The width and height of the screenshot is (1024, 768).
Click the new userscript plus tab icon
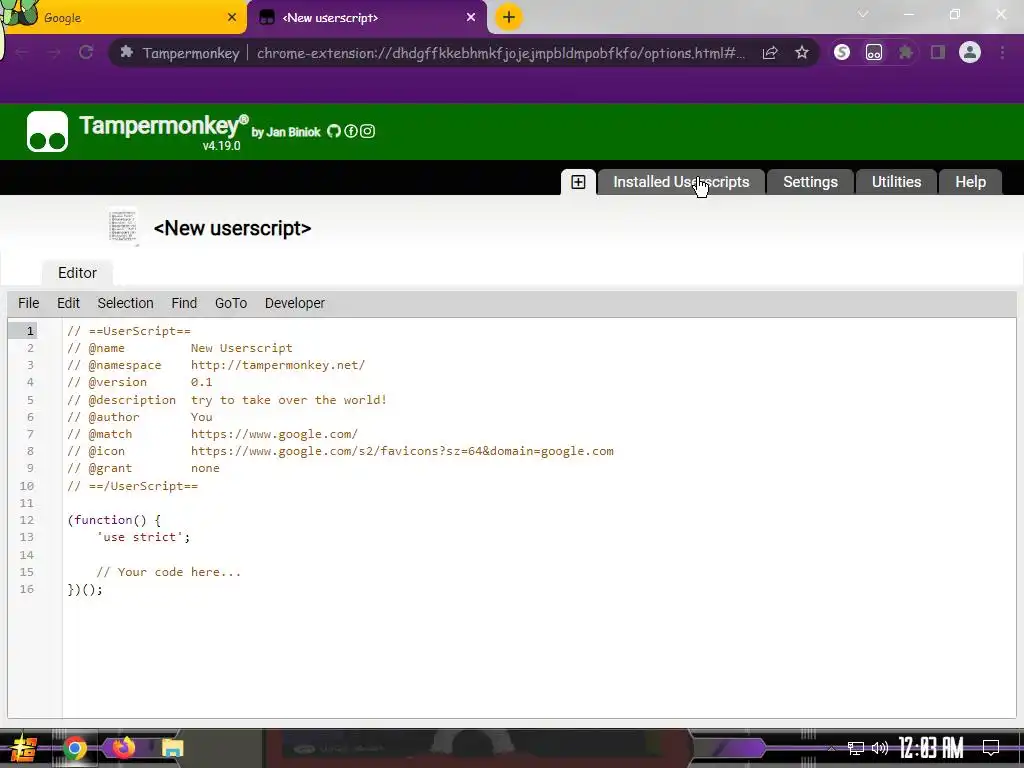point(578,182)
